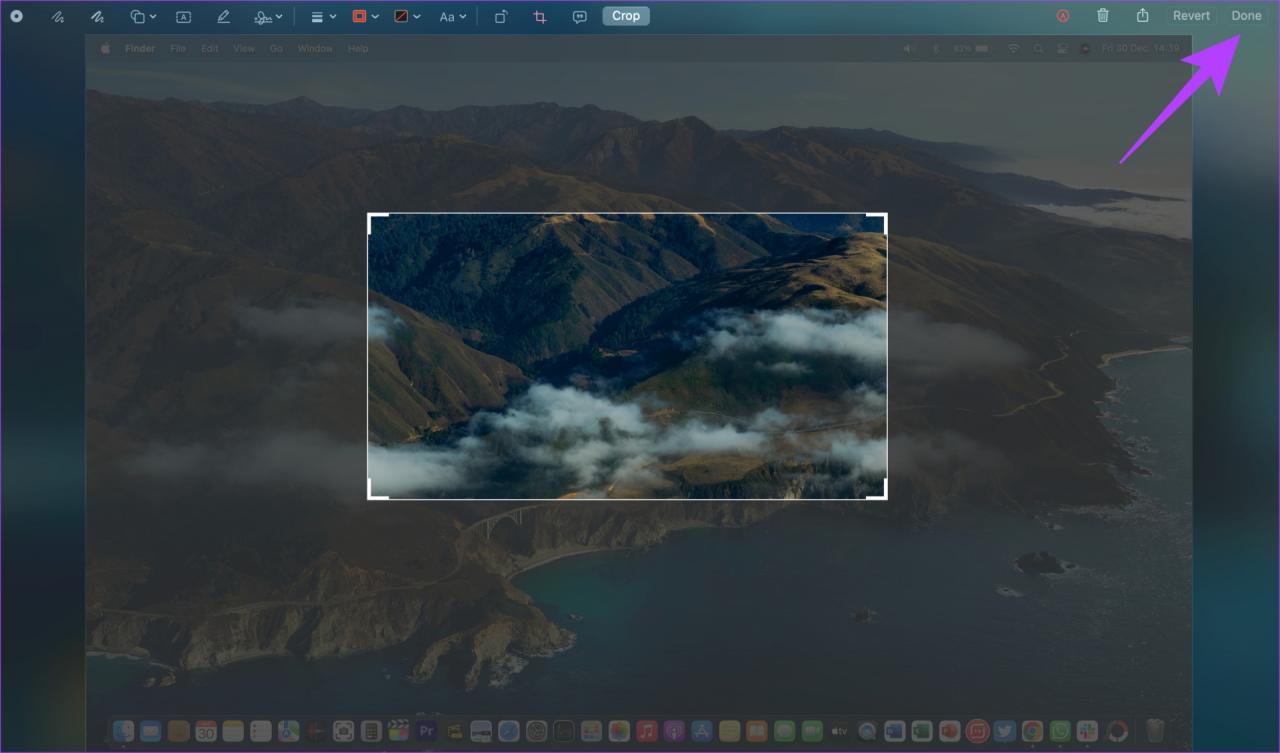Select the Sketch pen tool
Screen dimensions: 1280x753
click(x=59, y=17)
